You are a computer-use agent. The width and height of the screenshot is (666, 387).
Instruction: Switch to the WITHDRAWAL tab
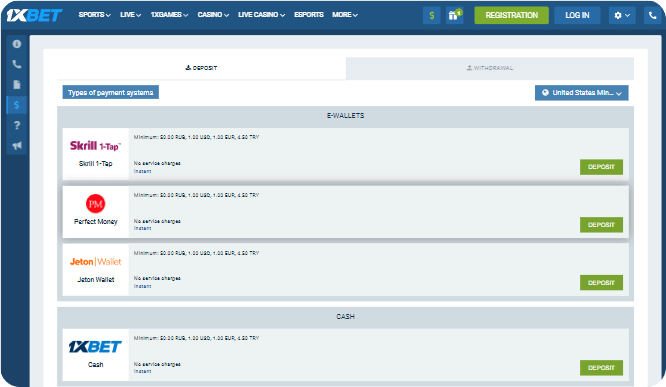click(x=490, y=68)
